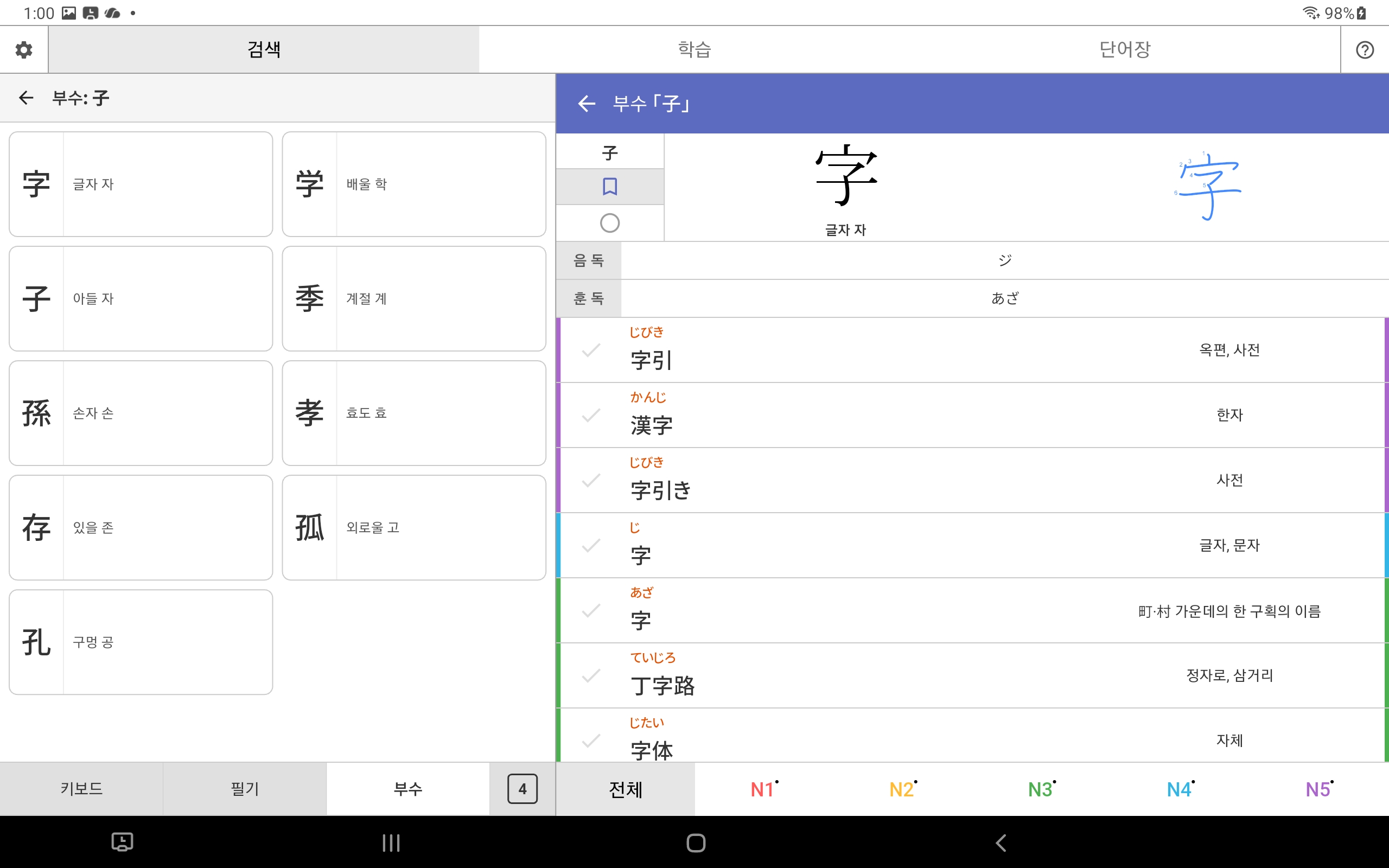Select the 부수 radical input tab
The height and width of the screenshot is (868, 1389).
tap(408, 789)
